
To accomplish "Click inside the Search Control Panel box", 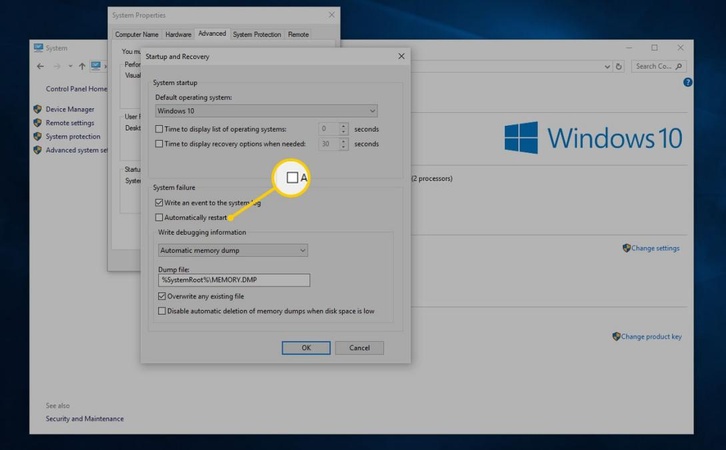I will pyautogui.click(x=658, y=67).
